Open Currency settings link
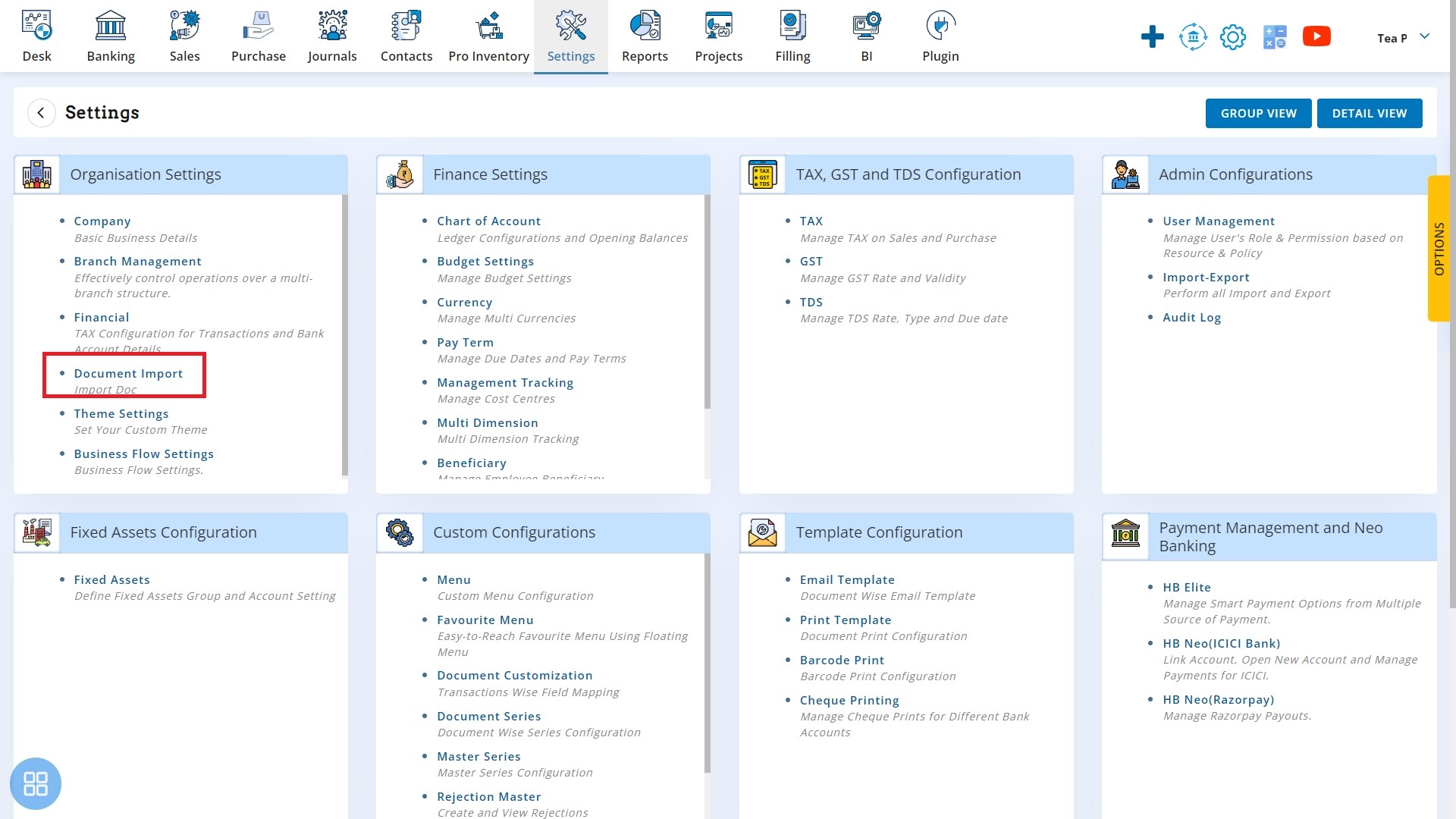The width and height of the screenshot is (1456, 819). tap(465, 302)
